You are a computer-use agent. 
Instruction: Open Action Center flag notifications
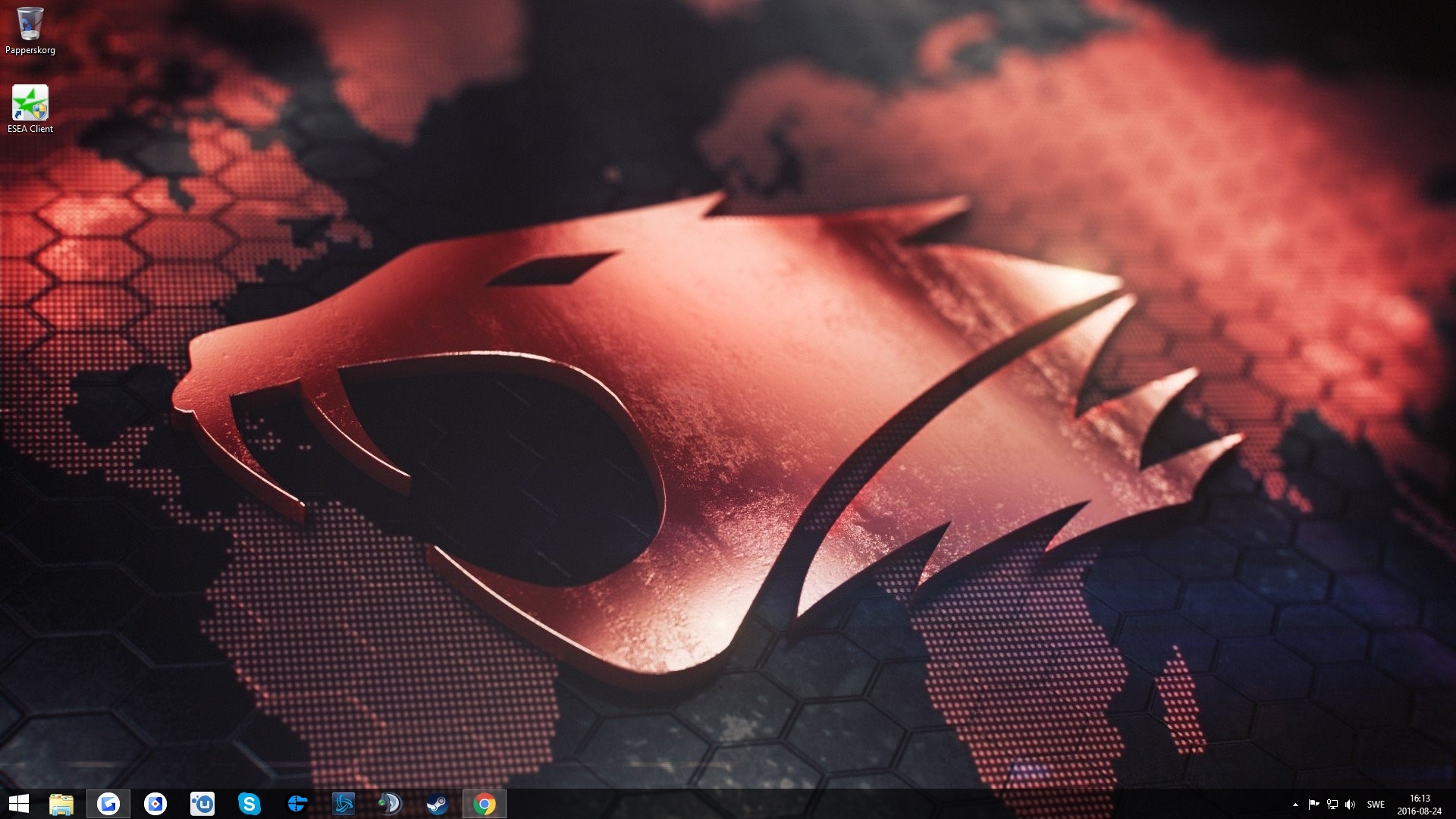(1313, 805)
